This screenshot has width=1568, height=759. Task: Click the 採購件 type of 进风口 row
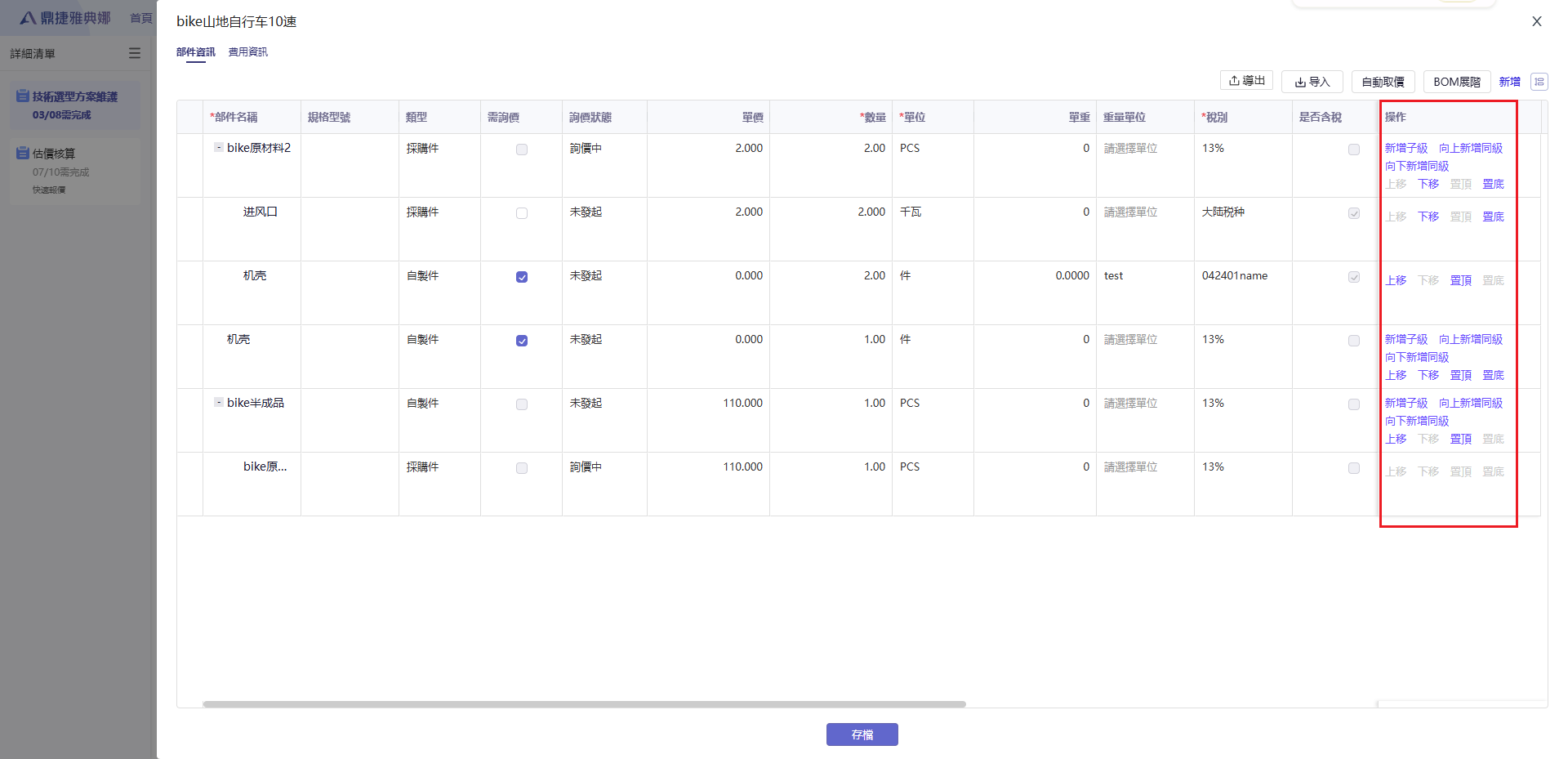(422, 212)
